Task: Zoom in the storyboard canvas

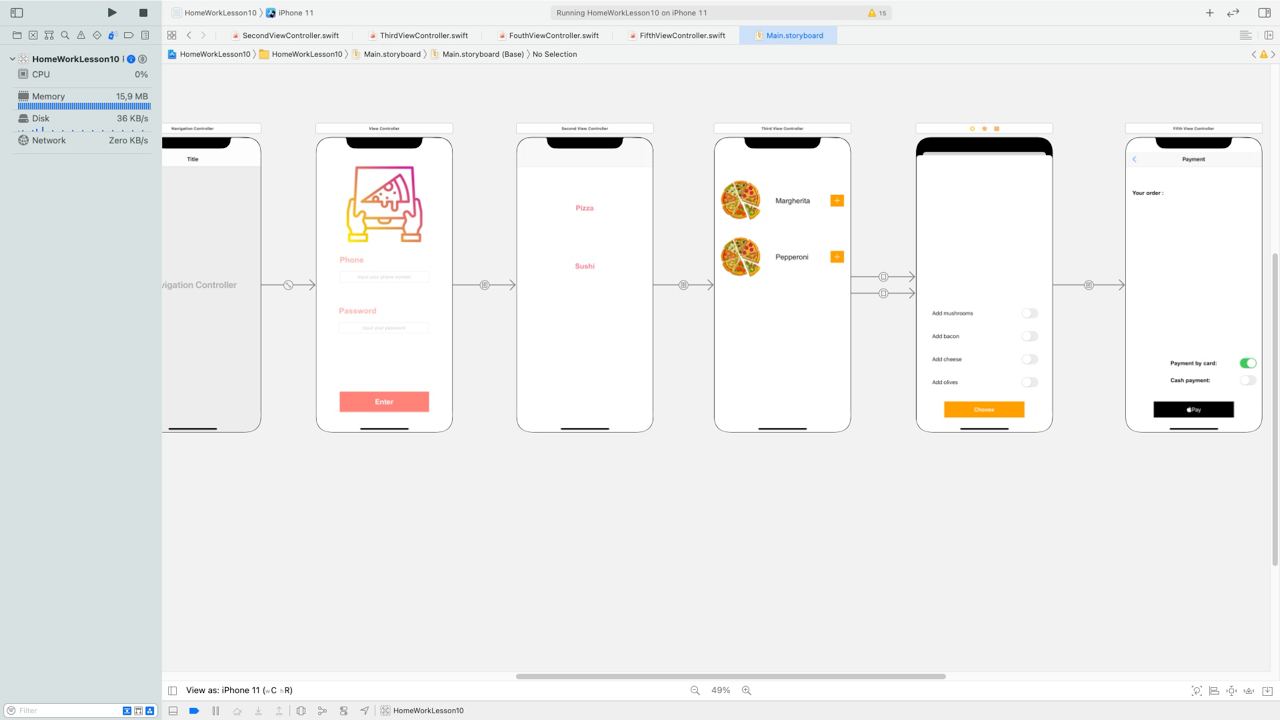Action: coord(745,690)
